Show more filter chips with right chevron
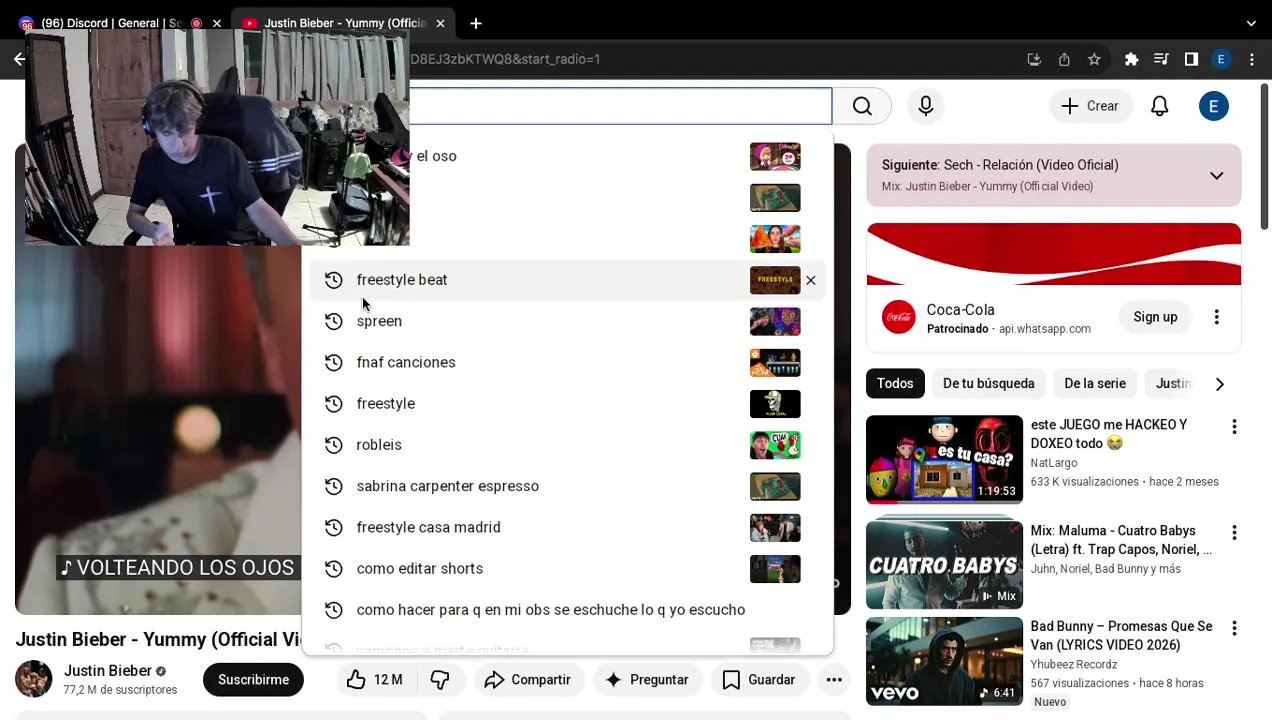The width and height of the screenshot is (1272, 720). (1219, 384)
